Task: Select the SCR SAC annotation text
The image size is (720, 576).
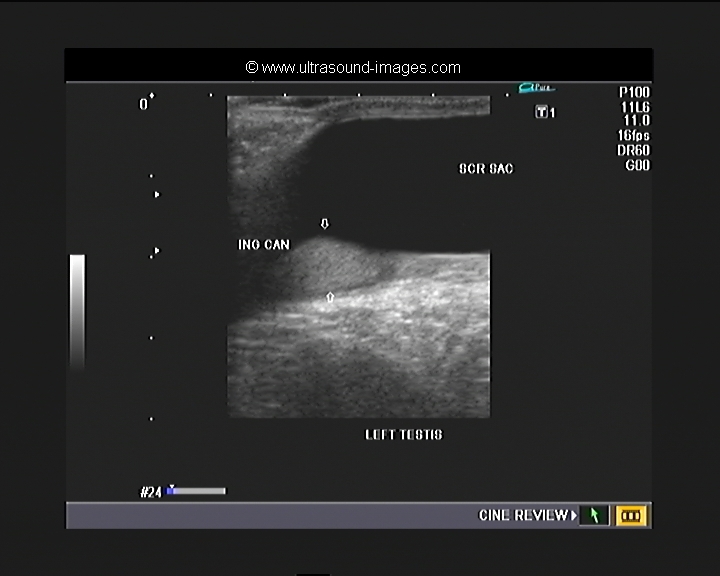Action: point(485,169)
